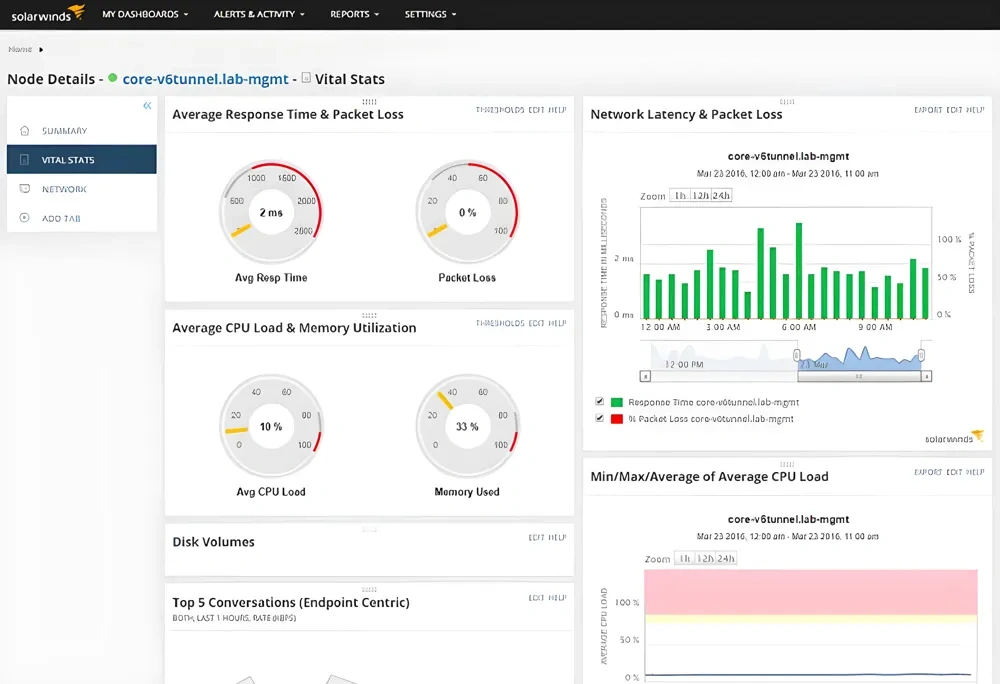Click the right scroll arrow of the latency navigator
This screenshot has height=684, width=1000.
927,376
